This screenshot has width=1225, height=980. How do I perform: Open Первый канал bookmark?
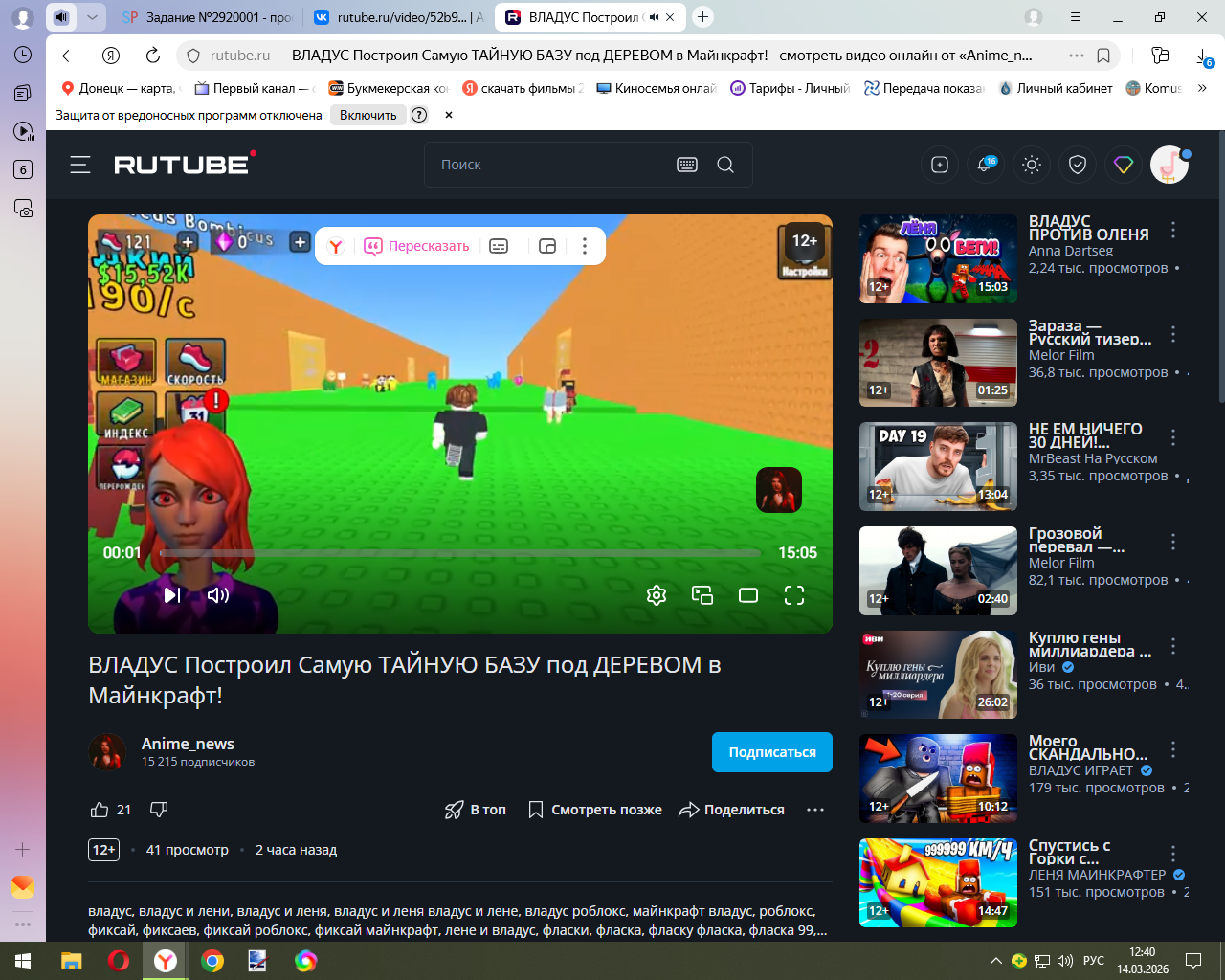click(254, 88)
